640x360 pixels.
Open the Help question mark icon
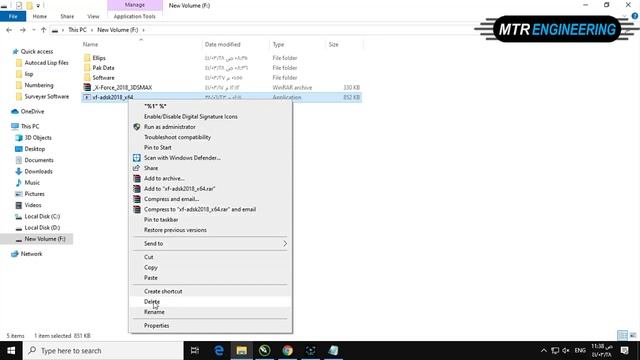point(635,16)
